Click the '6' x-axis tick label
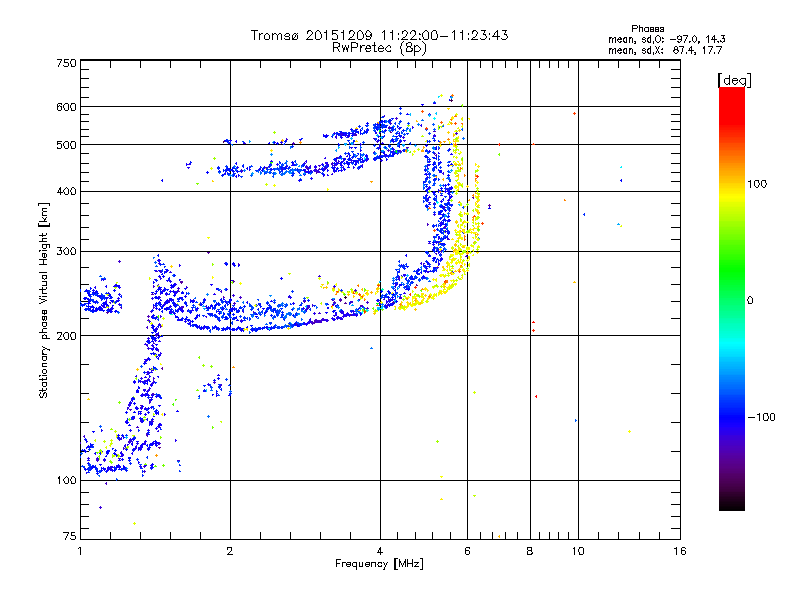The height and width of the screenshot is (600, 800). click(x=467, y=551)
